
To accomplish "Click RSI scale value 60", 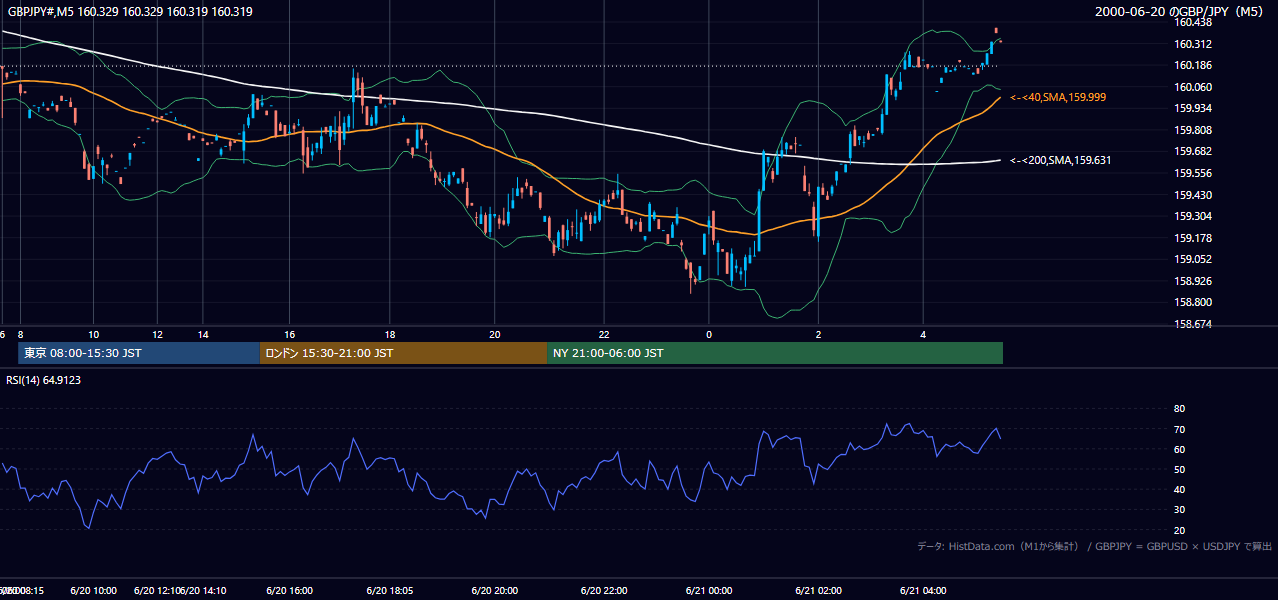I will tap(1179, 449).
